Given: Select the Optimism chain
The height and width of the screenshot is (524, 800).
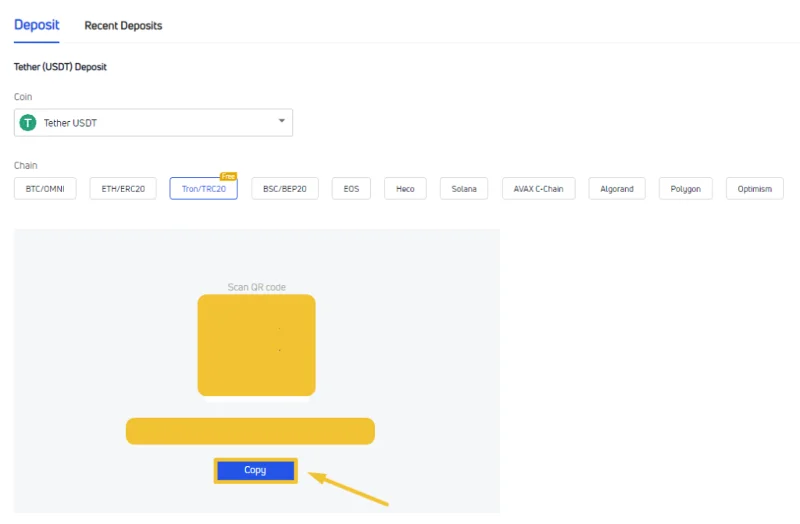Looking at the screenshot, I should [755, 189].
